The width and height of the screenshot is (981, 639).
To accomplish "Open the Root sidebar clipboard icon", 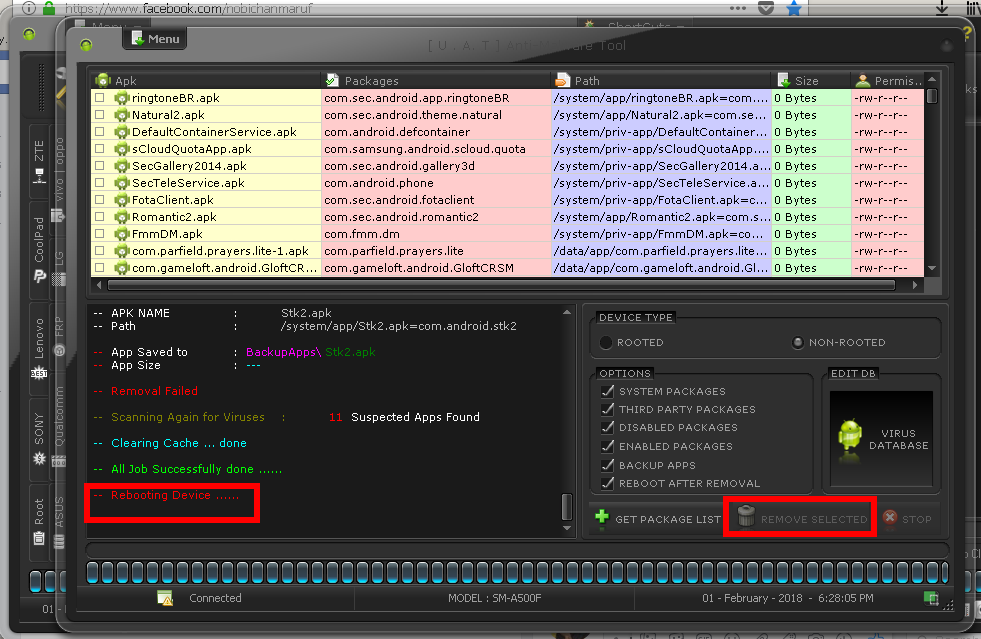I will tap(39, 538).
